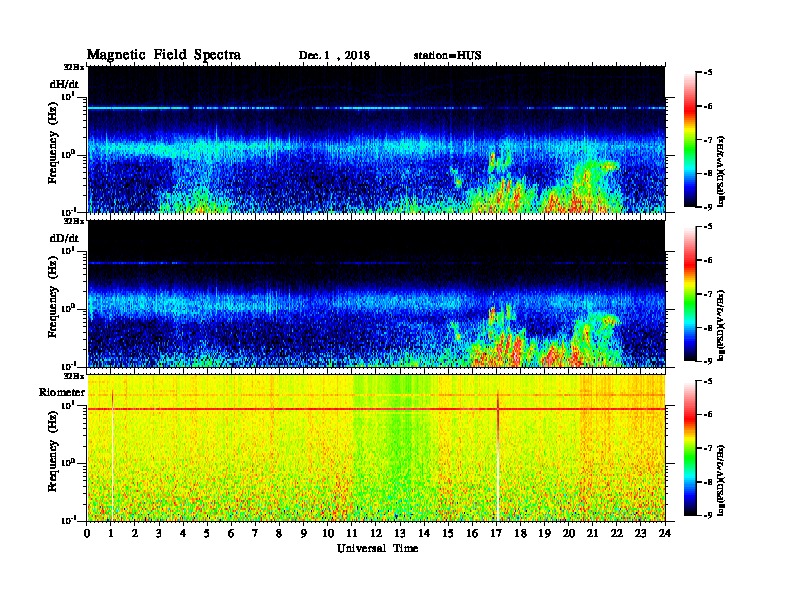Click the '32Hz' label atop Riometer panel
Screen dimensions: 792x612
[x=74, y=376]
